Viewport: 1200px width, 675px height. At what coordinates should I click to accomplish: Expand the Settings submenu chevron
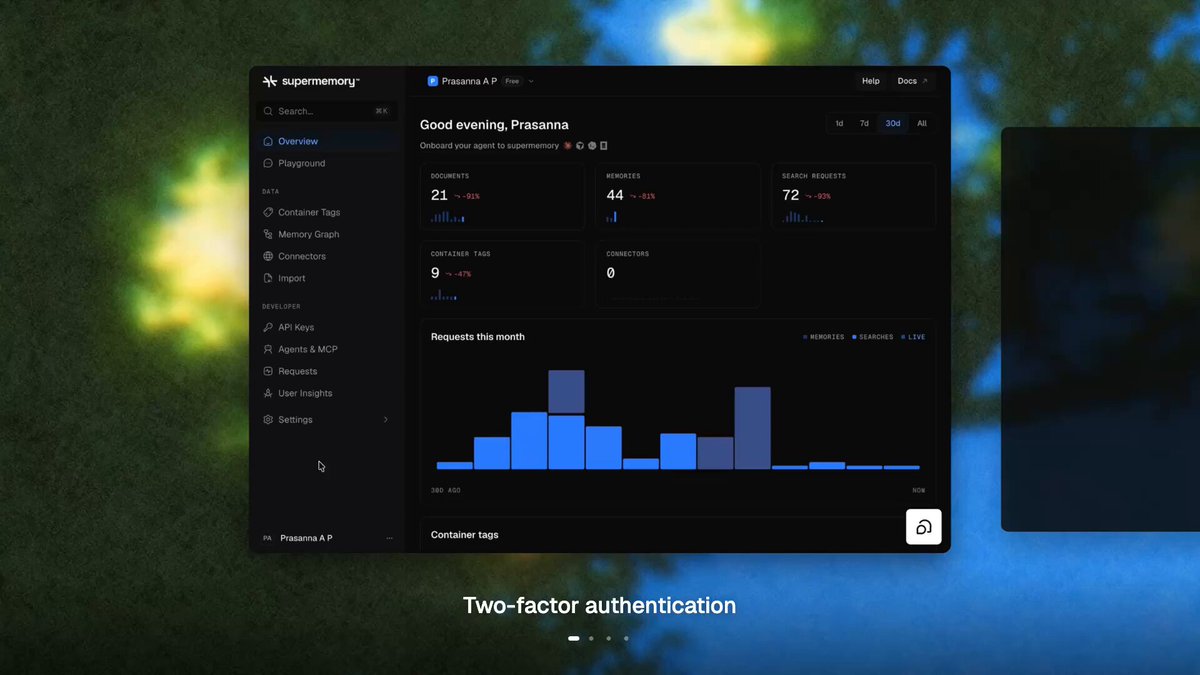386,420
